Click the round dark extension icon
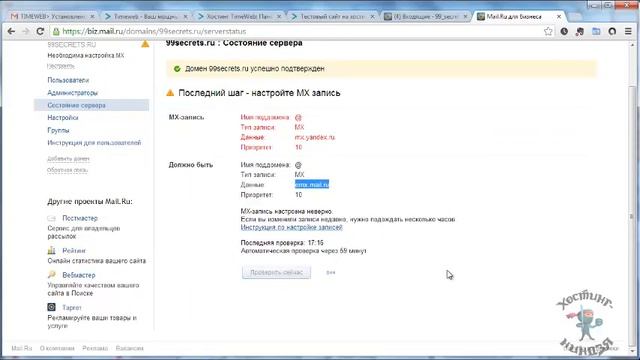Image resolution: width=640 pixels, height=360 pixels. pos(612,31)
